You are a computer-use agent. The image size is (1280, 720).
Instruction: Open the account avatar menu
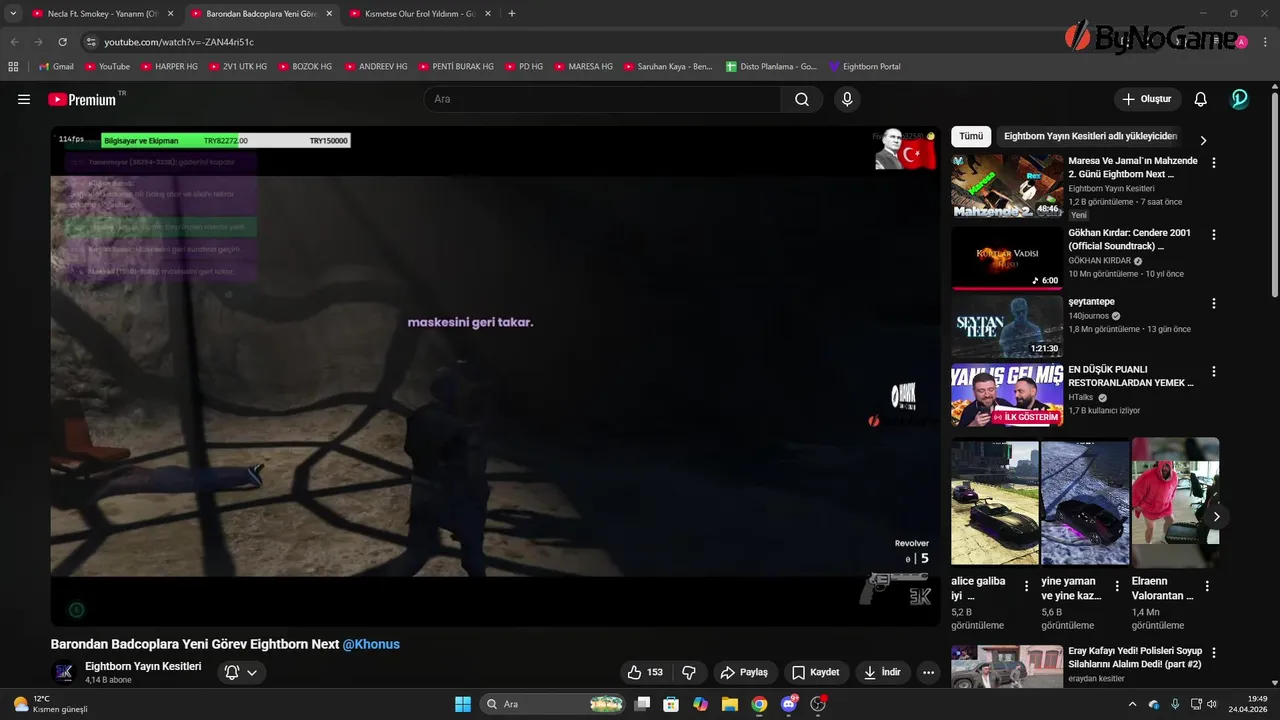[1239, 99]
